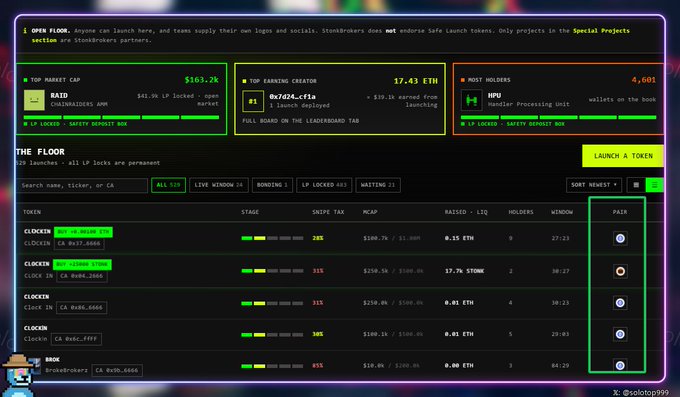Click the $163.2k market cap value

(201, 80)
